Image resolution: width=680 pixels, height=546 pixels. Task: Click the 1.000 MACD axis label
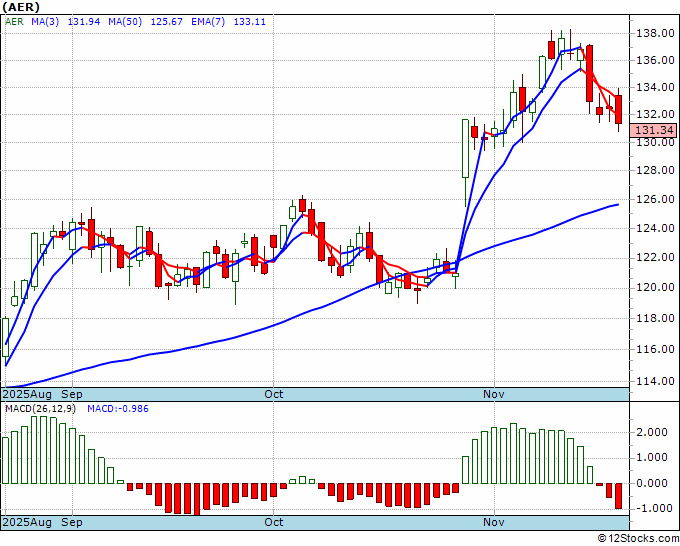pyautogui.click(x=653, y=458)
